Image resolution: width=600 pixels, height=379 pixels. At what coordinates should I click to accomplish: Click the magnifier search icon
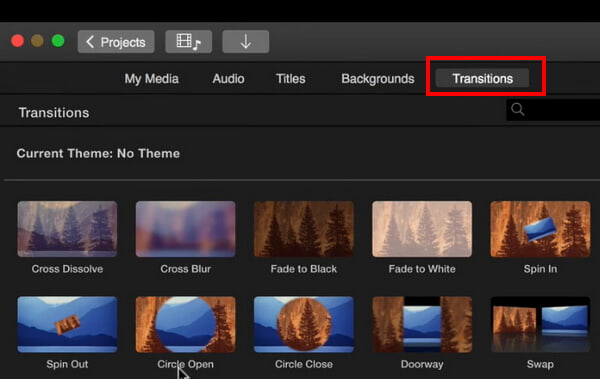pos(518,109)
